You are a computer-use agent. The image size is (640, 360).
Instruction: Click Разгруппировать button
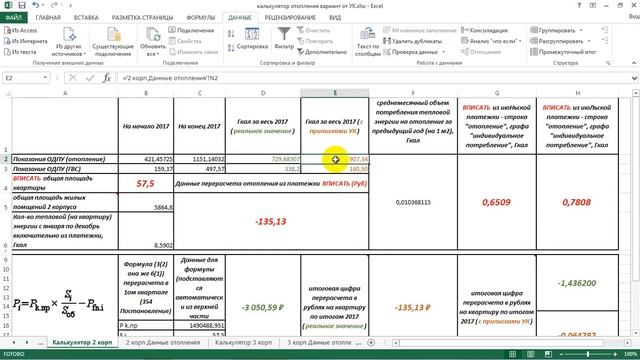557,41
